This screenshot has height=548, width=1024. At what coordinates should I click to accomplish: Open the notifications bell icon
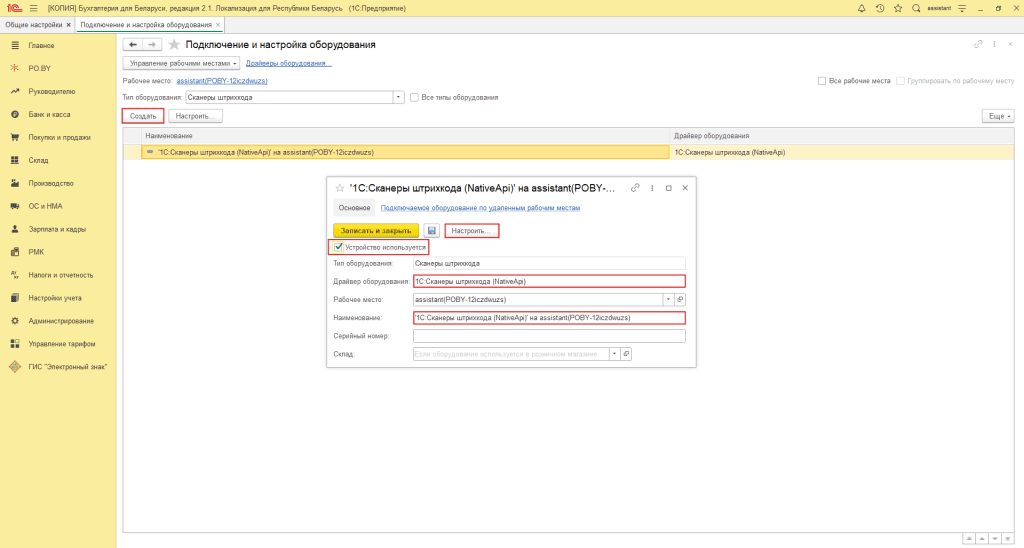pyautogui.click(x=862, y=8)
